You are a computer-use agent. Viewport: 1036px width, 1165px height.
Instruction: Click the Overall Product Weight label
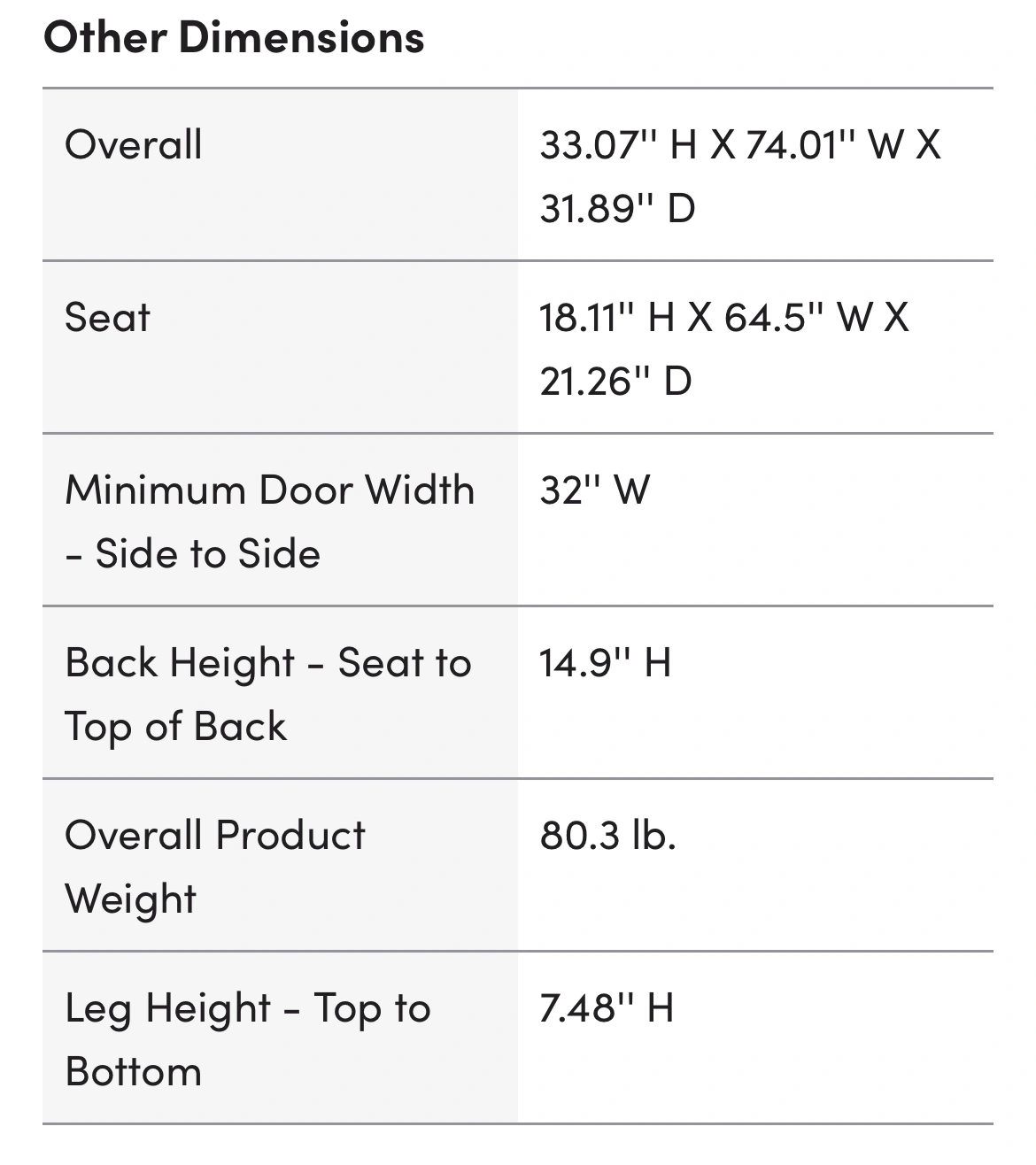215,835
